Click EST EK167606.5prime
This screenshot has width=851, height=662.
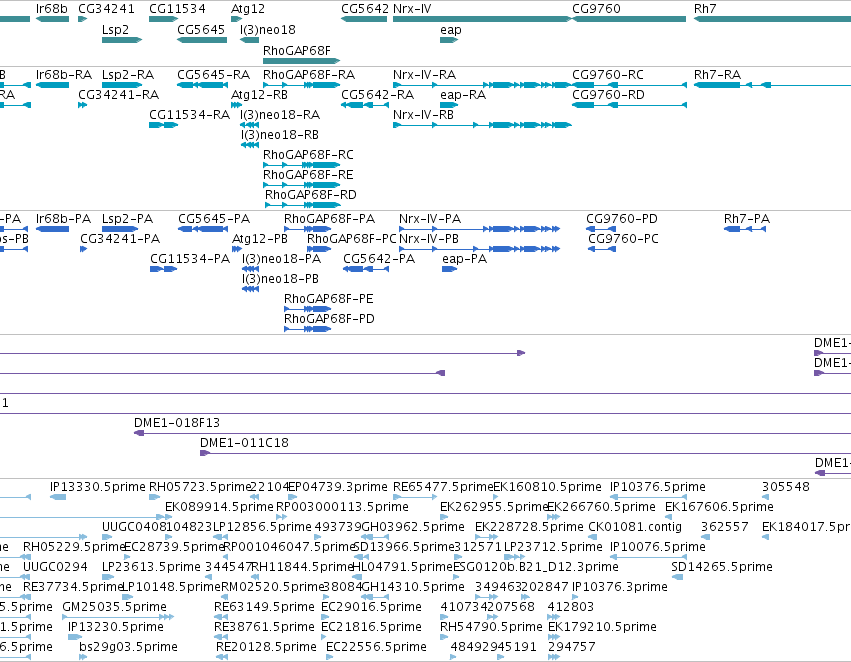point(719,507)
